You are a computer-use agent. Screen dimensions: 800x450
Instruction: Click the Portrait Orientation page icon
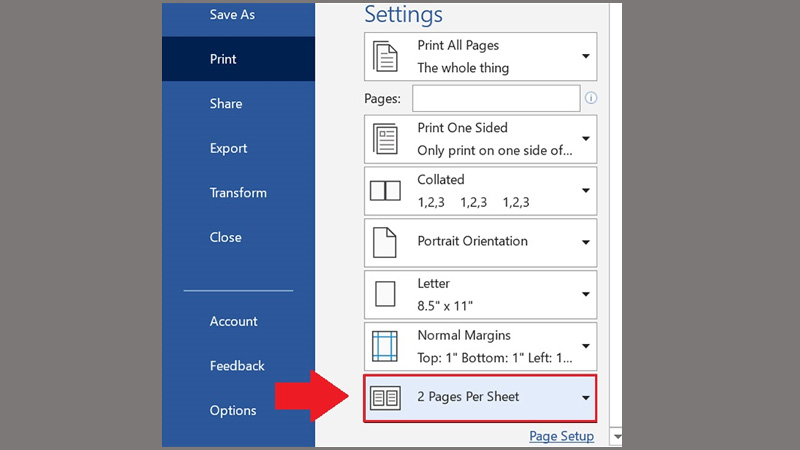coord(385,242)
